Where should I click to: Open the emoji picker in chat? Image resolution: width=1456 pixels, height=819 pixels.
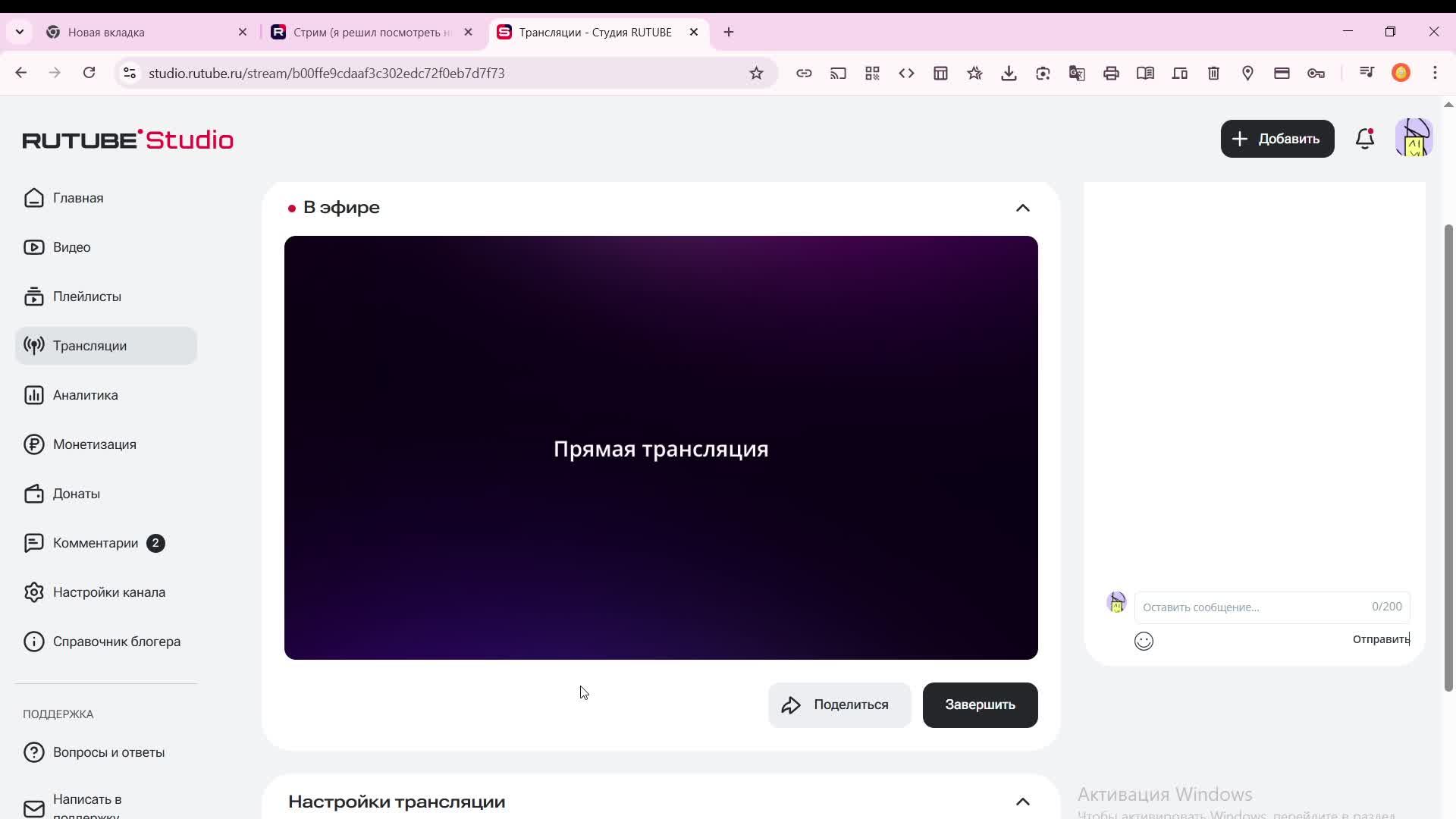click(1144, 642)
